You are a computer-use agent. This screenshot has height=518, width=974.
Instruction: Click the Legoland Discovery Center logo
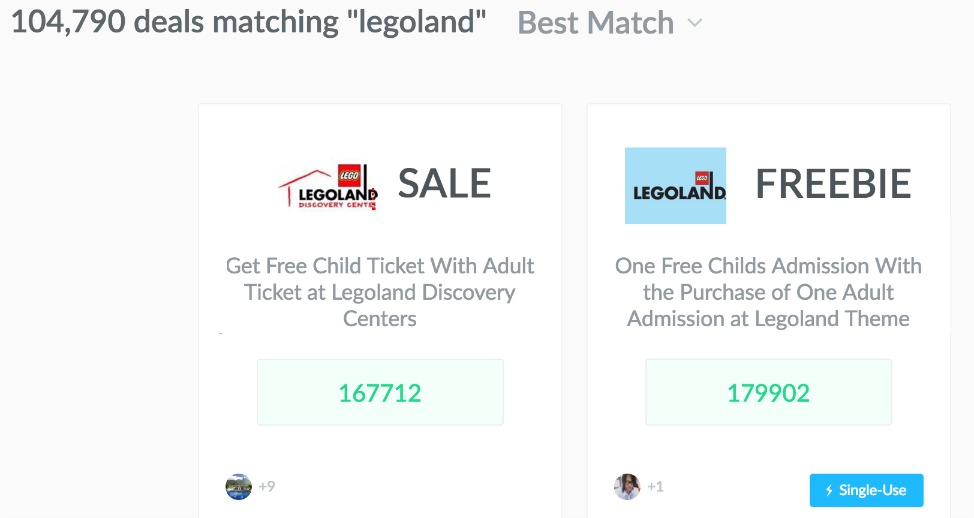(x=327, y=186)
